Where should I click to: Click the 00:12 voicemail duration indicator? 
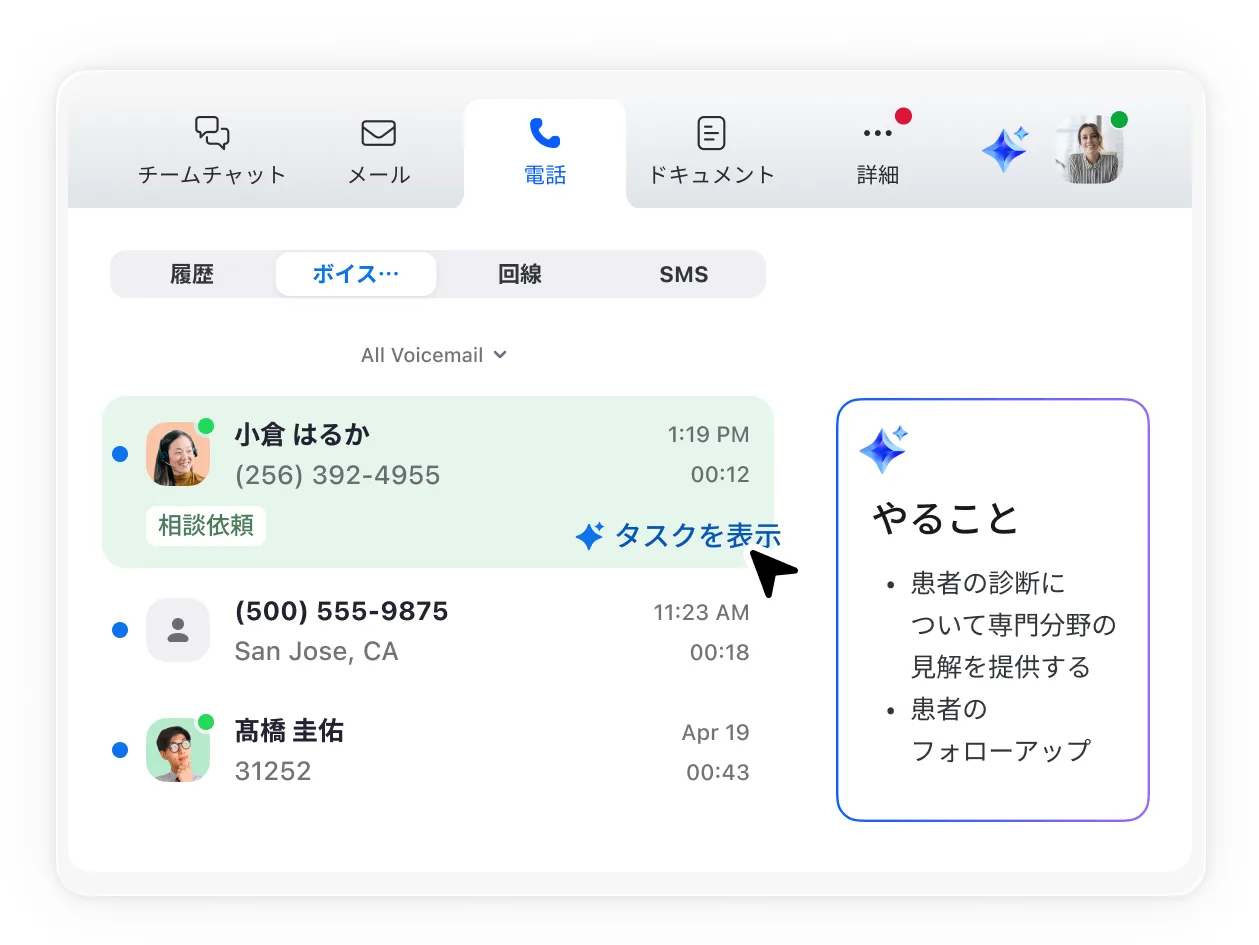(719, 475)
